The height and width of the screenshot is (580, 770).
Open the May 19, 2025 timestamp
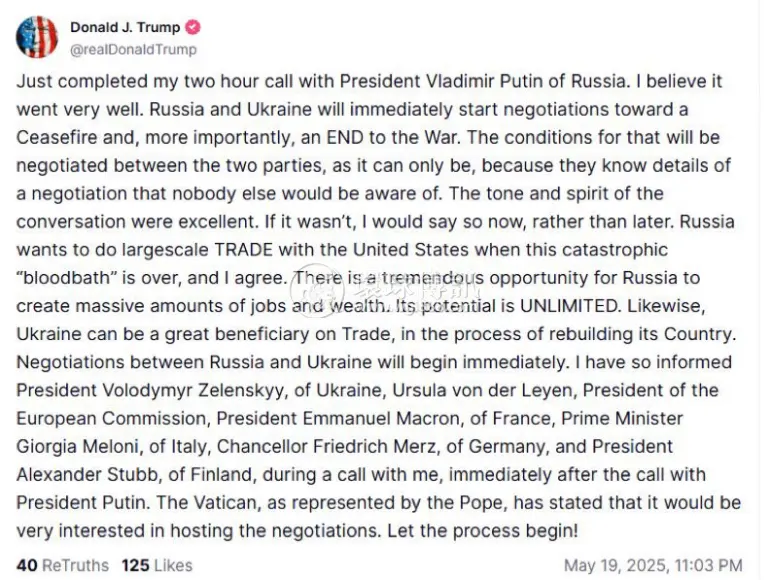click(x=653, y=565)
